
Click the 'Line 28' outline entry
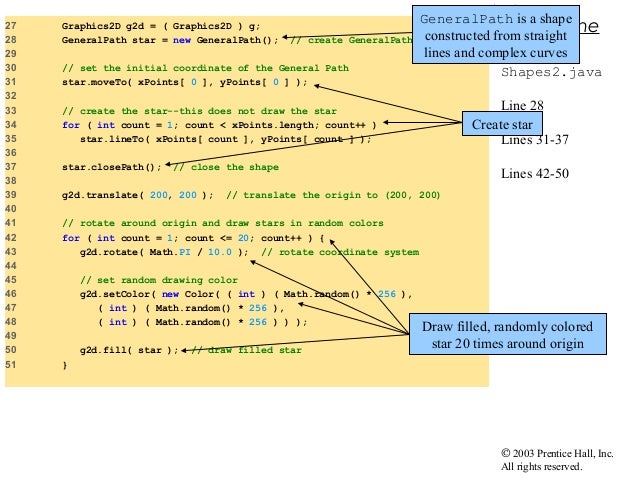tap(522, 105)
